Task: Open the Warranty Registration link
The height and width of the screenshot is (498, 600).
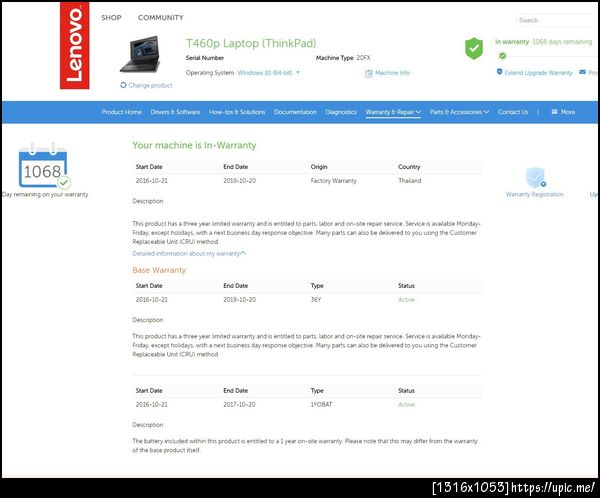Action: coord(535,194)
